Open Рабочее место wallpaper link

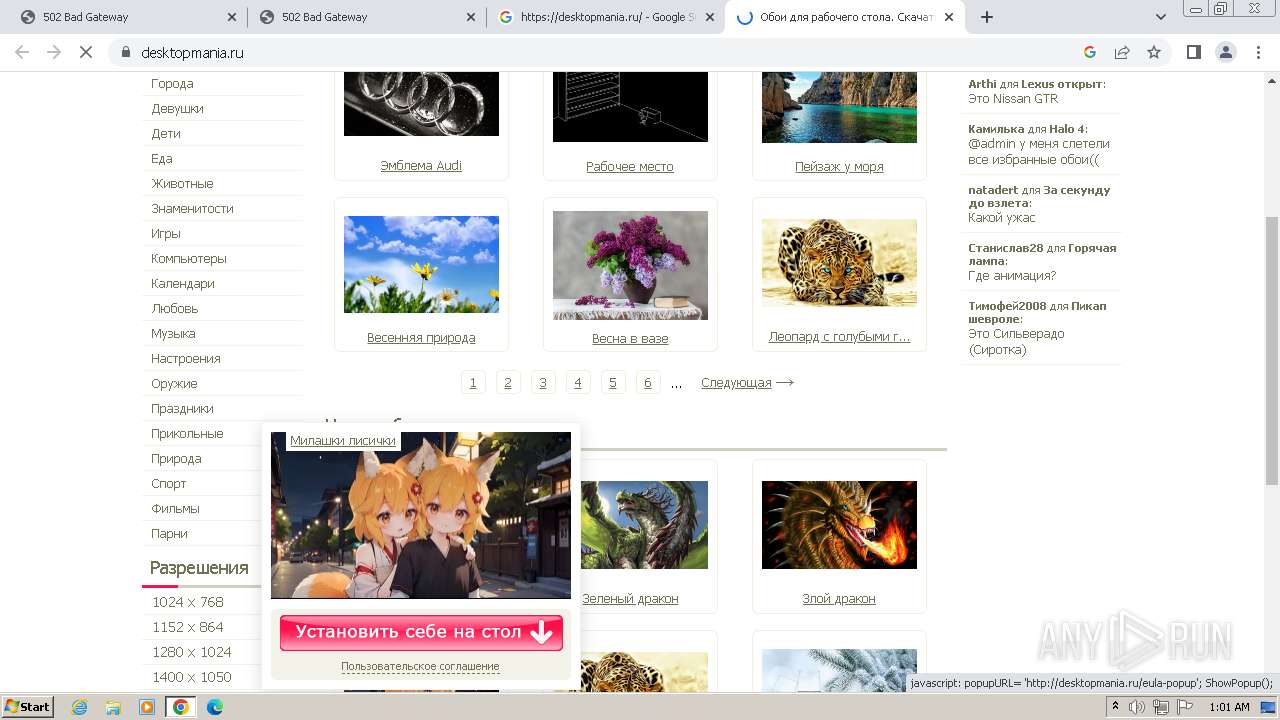click(x=630, y=167)
